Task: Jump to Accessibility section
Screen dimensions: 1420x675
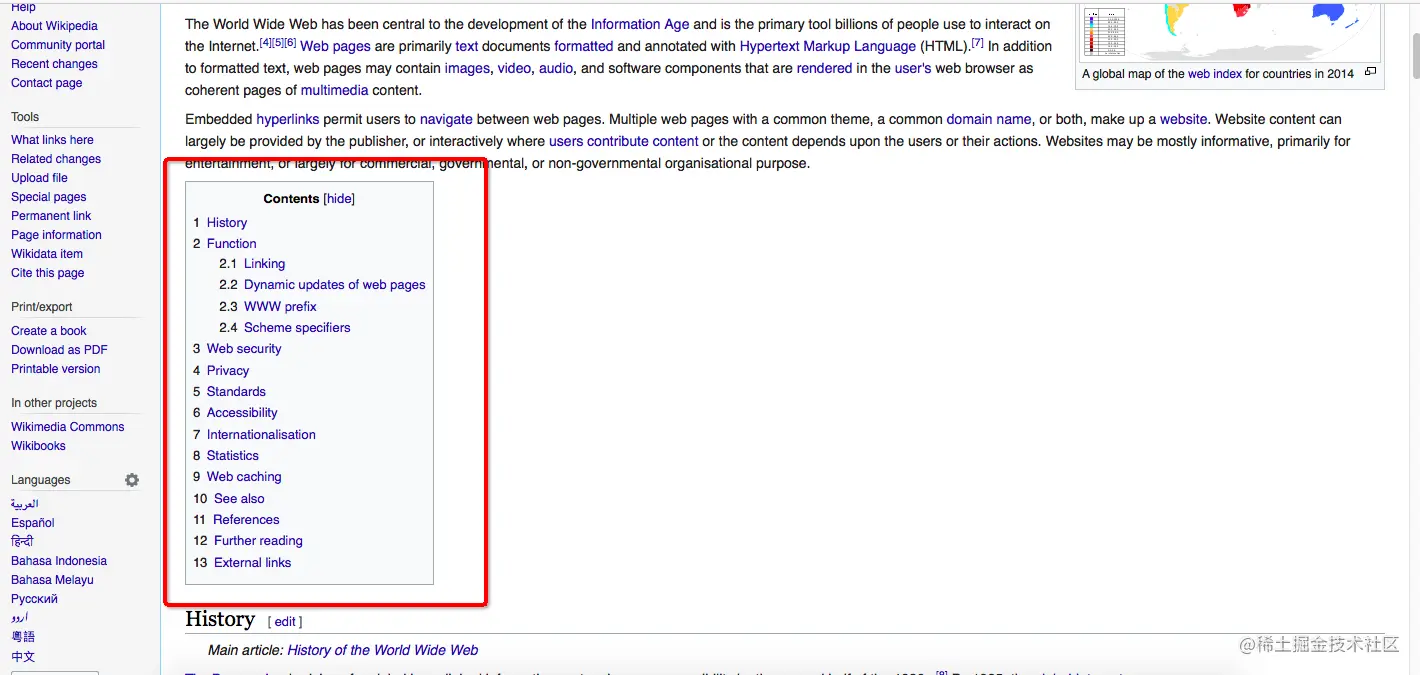Action: click(242, 413)
